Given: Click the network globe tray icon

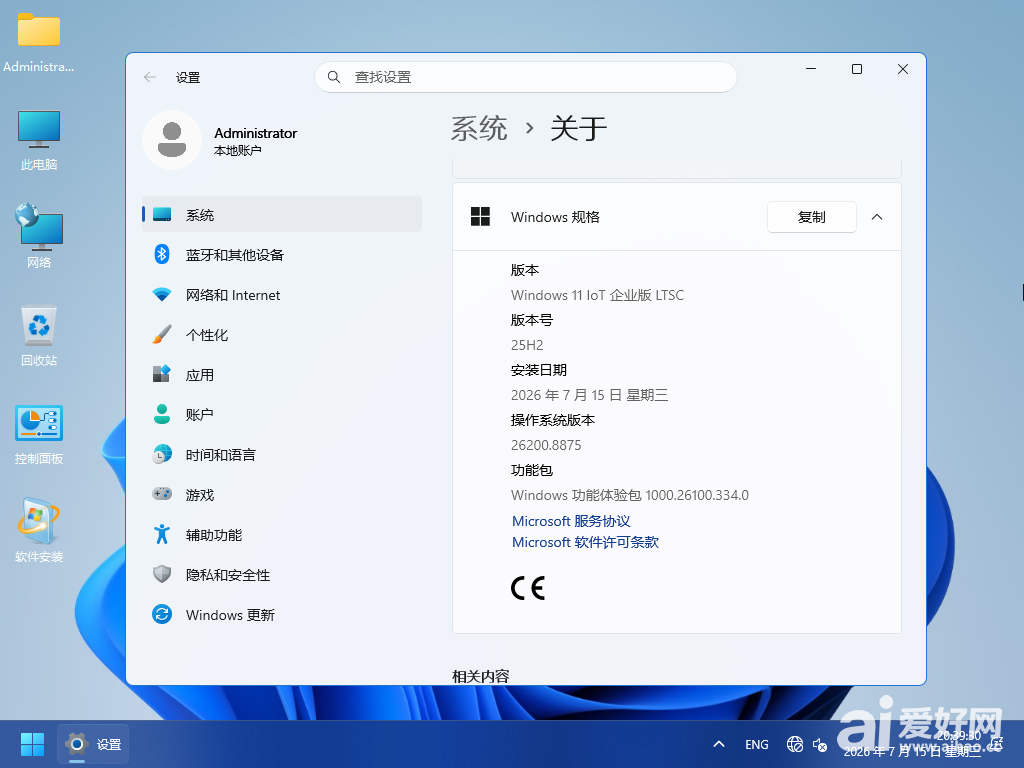Looking at the screenshot, I should (x=795, y=744).
